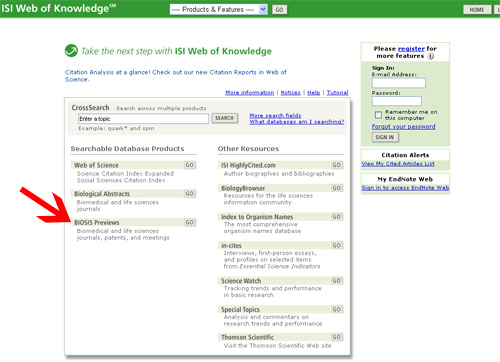Click the info icon beside more features
Screen dimensions: 500x362
click(431, 56)
